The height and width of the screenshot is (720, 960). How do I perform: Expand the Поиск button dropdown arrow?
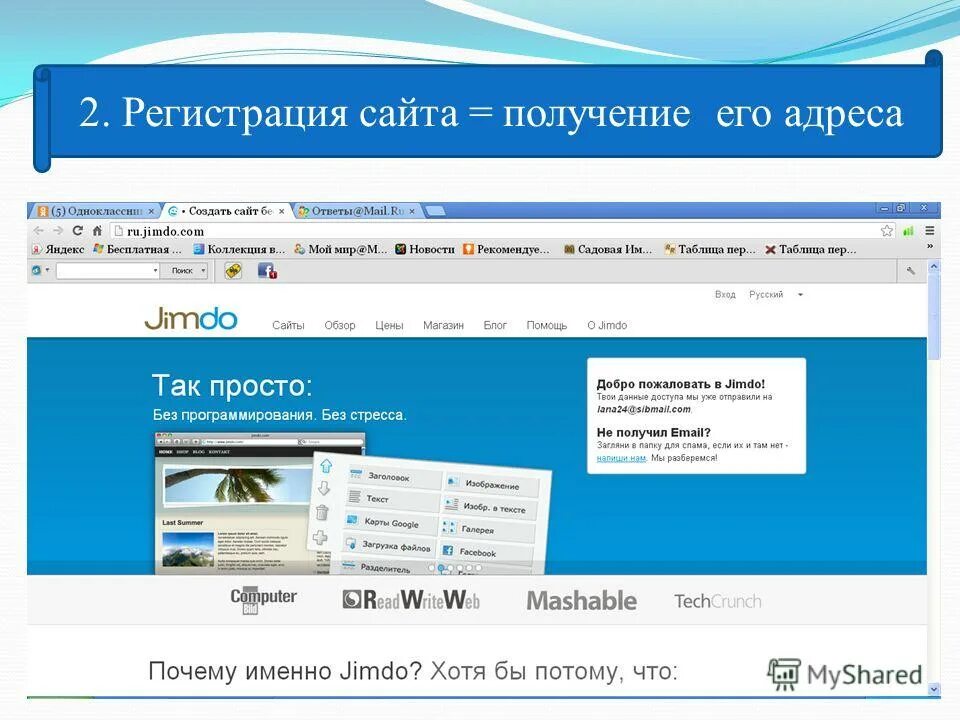pyautogui.click(x=204, y=271)
